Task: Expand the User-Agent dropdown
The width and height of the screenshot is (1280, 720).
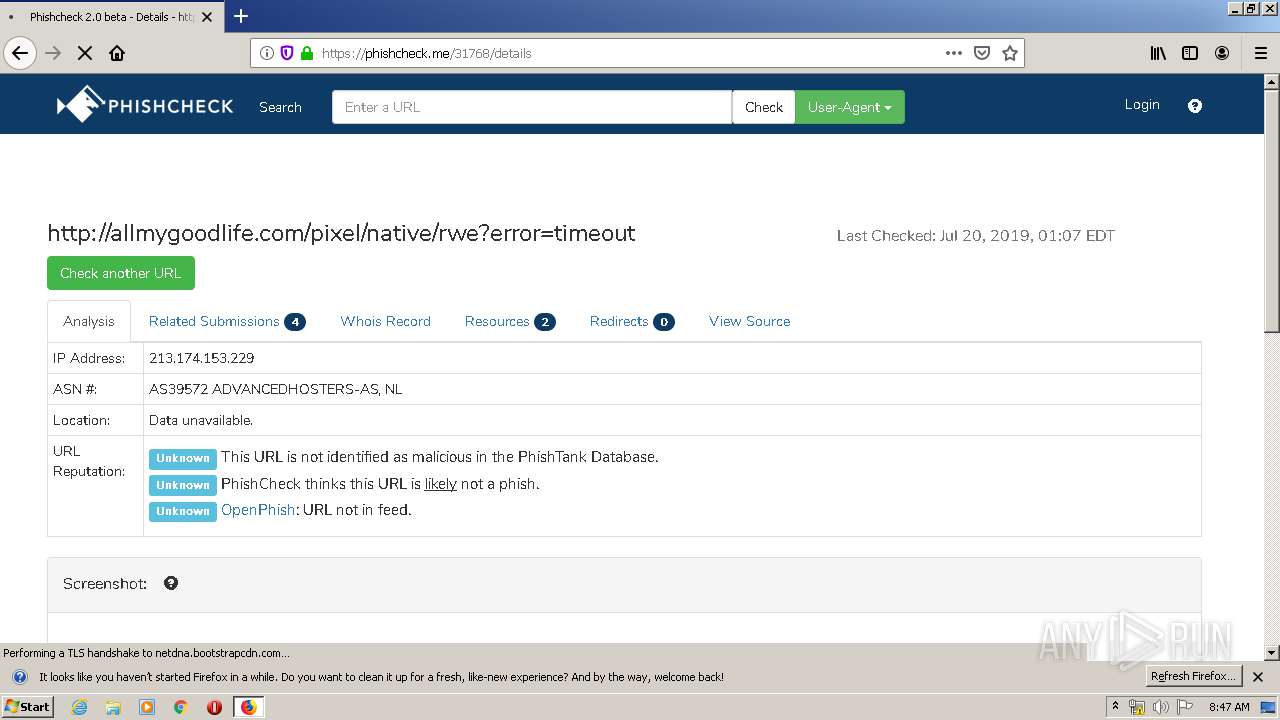Action: pos(849,107)
